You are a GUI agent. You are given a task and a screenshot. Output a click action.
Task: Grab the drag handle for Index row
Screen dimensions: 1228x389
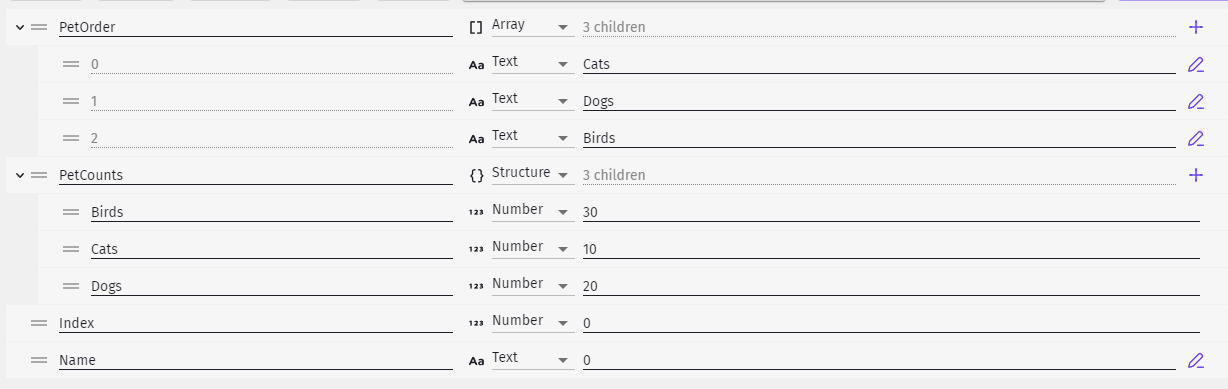pos(39,323)
